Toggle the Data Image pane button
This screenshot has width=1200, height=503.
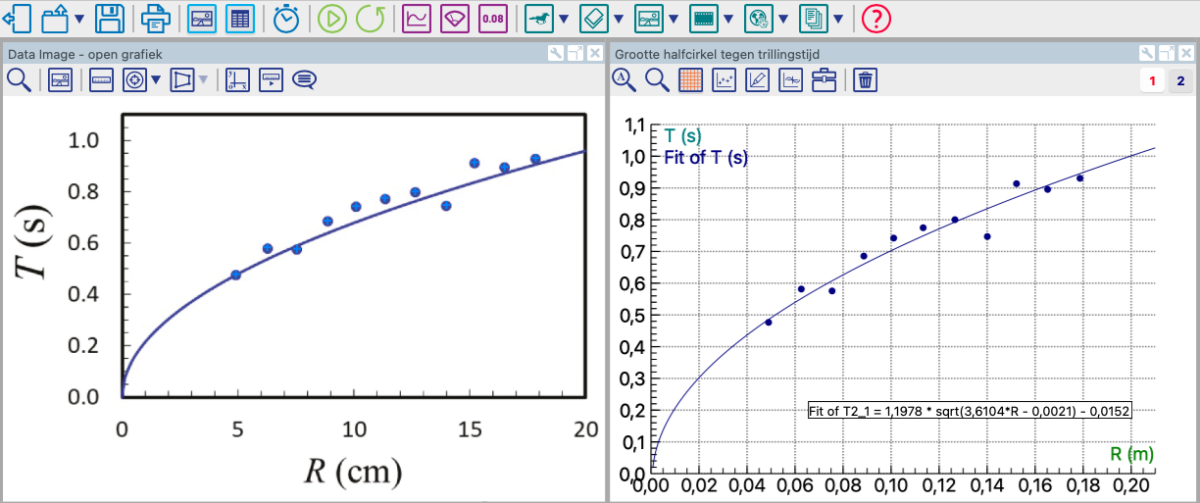pyautogui.click(x=203, y=18)
